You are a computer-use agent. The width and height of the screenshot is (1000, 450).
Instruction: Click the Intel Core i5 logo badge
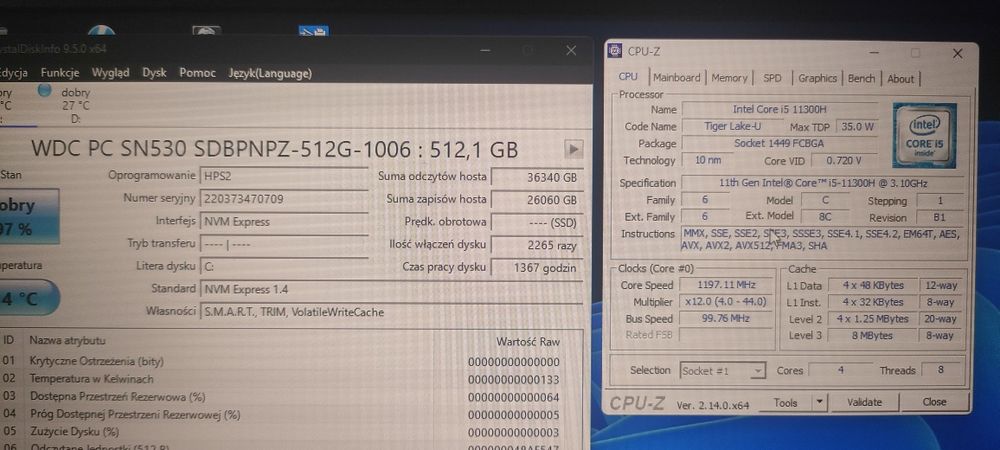pyautogui.click(x=924, y=135)
